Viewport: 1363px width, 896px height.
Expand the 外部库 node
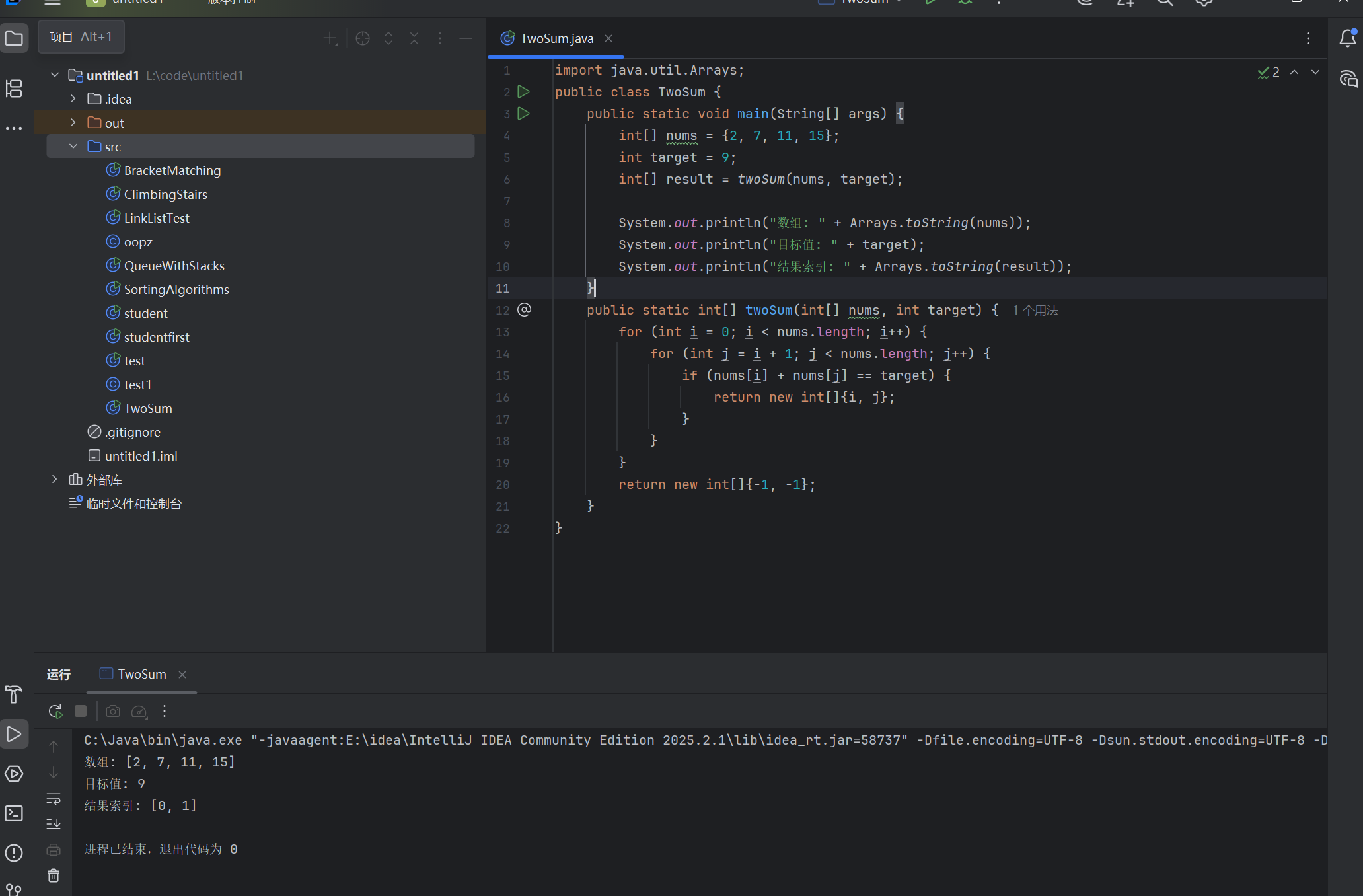pos(55,479)
